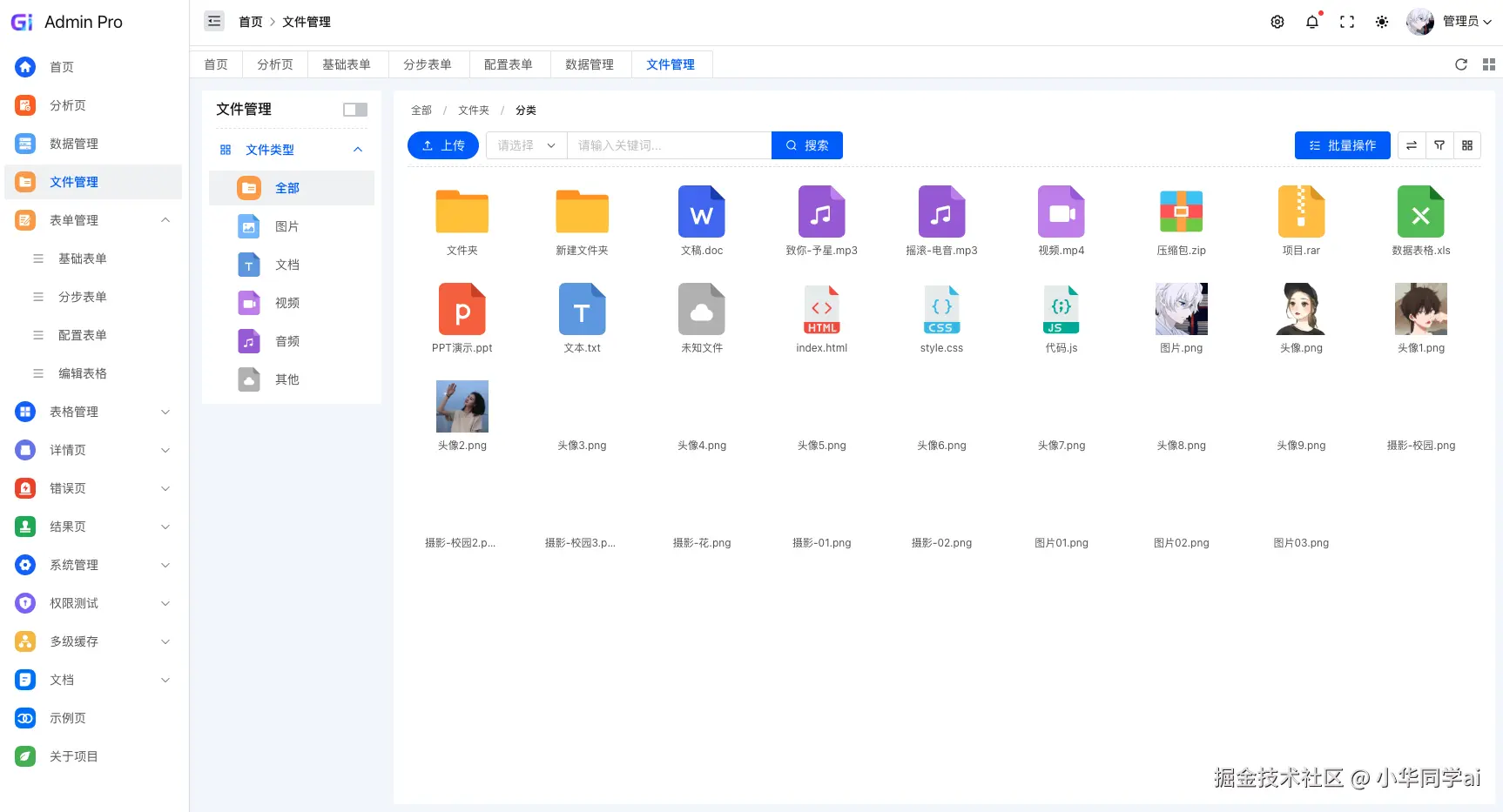Open the settings gear in the top bar
Viewport: 1503px width, 812px height.
[1277, 22]
